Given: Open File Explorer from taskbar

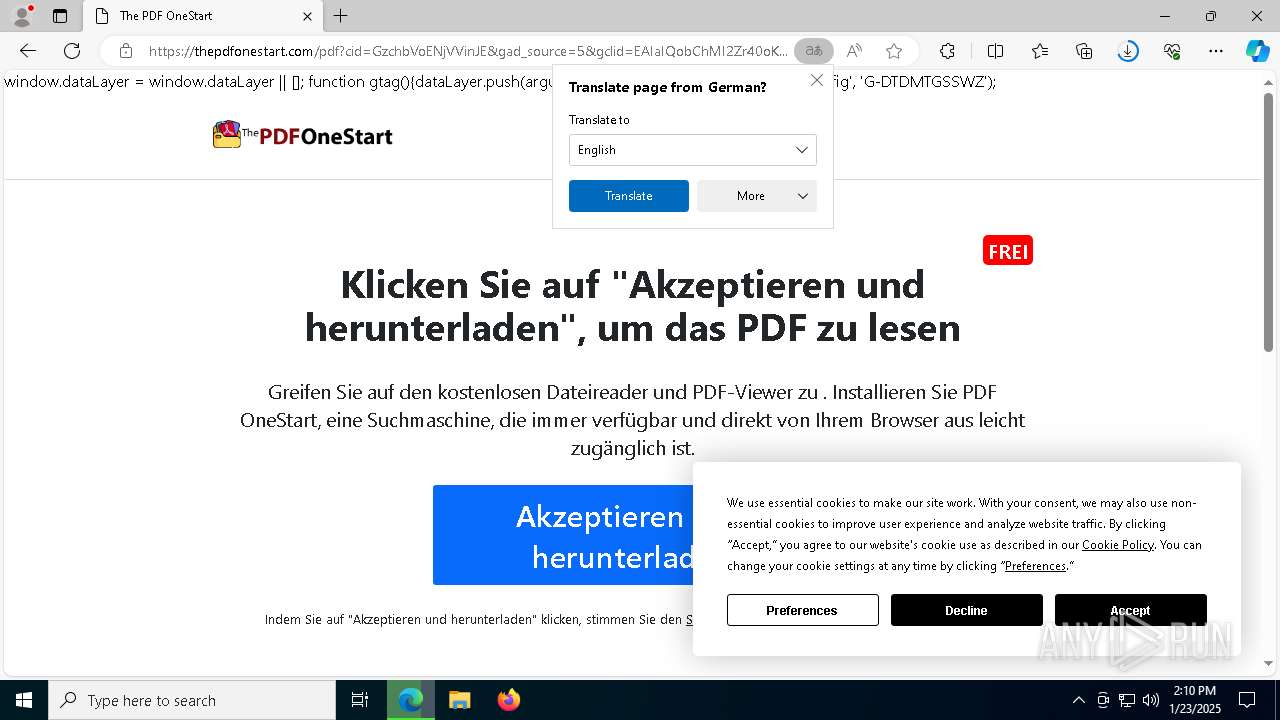Looking at the screenshot, I should coord(459,700).
